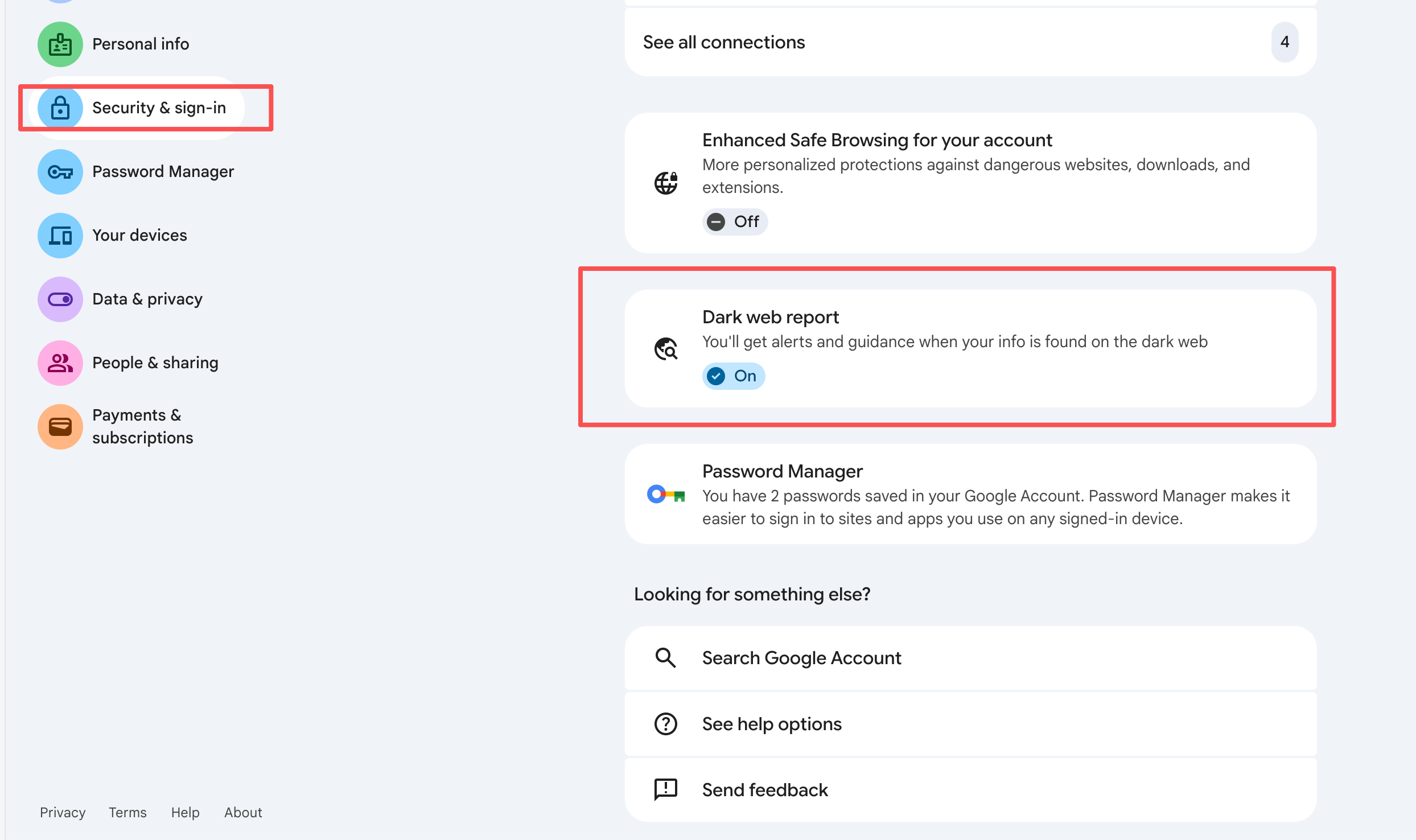Click Send feedback
Screen dimensions: 1416x840
(x=764, y=790)
